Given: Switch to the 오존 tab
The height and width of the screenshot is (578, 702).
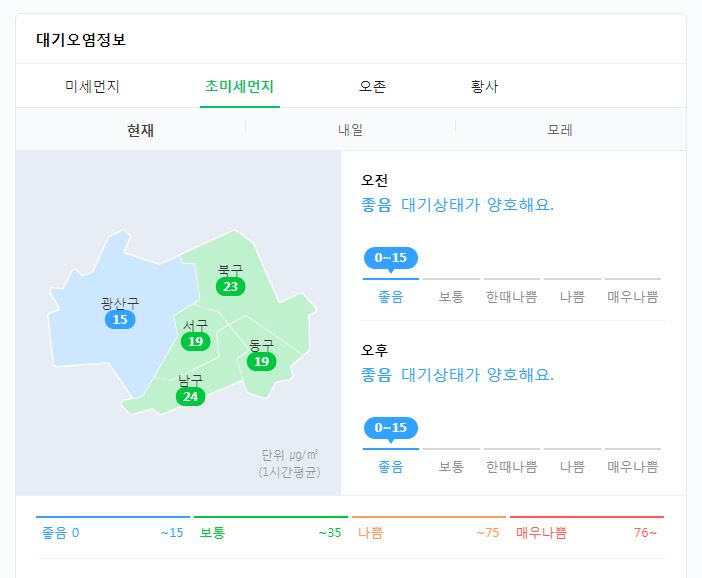Looking at the screenshot, I should click(x=372, y=86).
